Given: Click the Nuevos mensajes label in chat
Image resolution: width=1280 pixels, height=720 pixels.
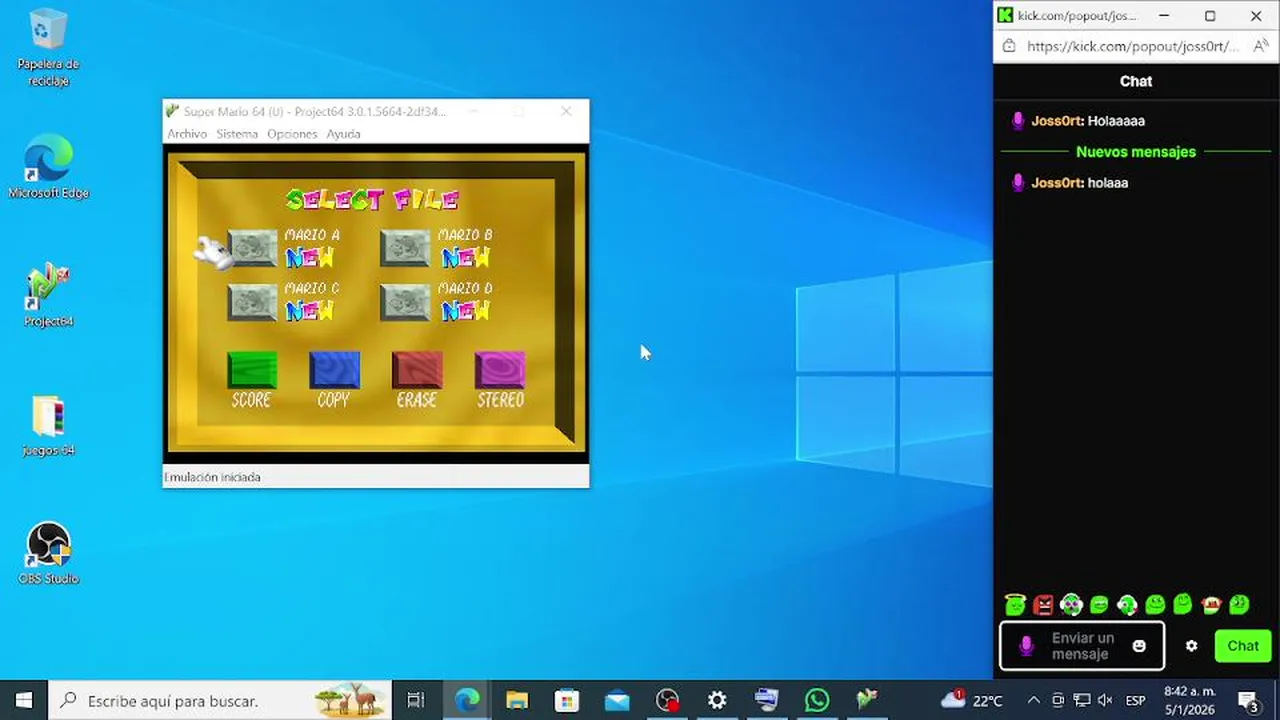Looking at the screenshot, I should 1136,152.
